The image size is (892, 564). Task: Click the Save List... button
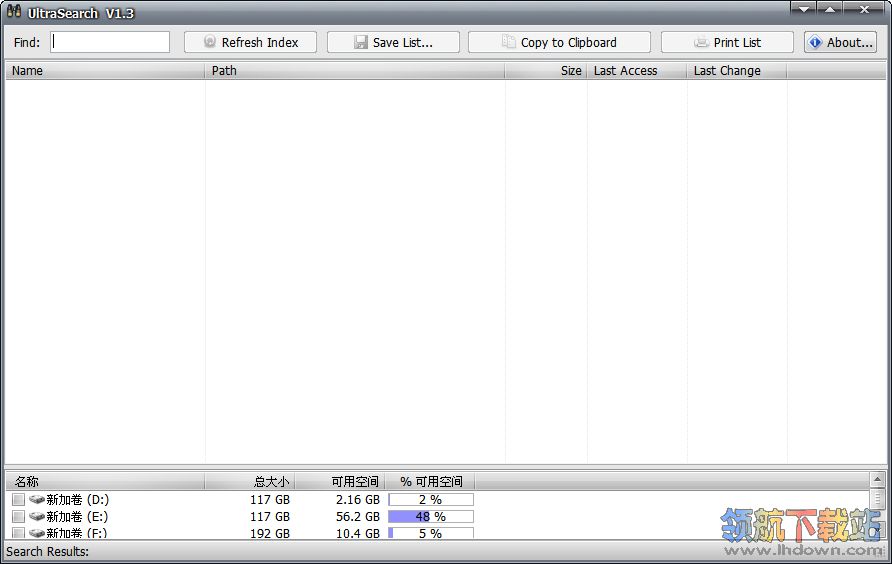tap(393, 42)
